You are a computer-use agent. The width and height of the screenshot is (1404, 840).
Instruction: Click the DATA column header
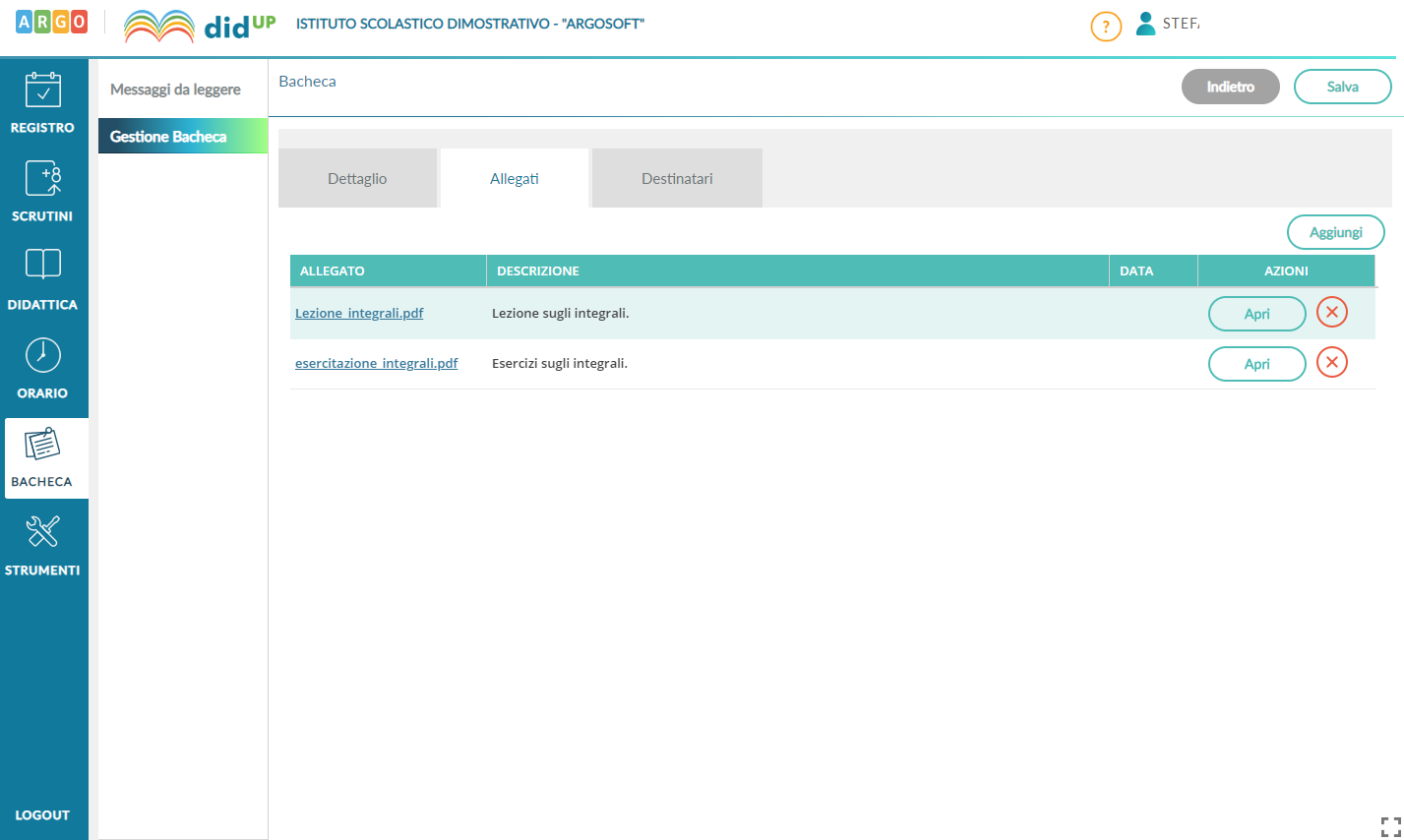(1153, 270)
